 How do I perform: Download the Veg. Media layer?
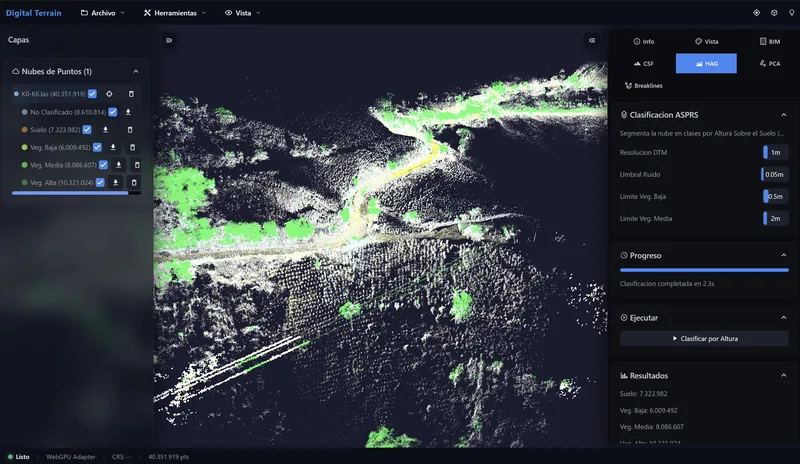[x=118, y=165]
